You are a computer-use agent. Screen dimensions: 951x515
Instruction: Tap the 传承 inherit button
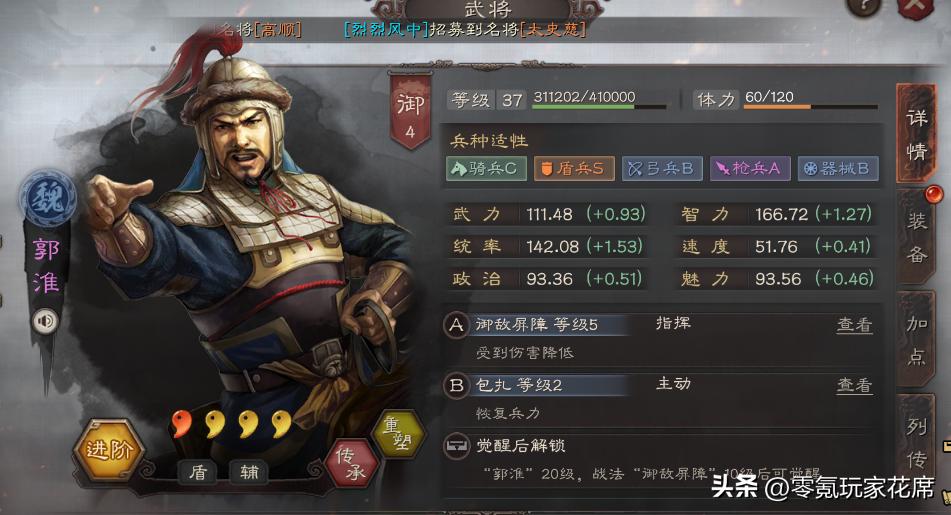[x=352, y=463]
